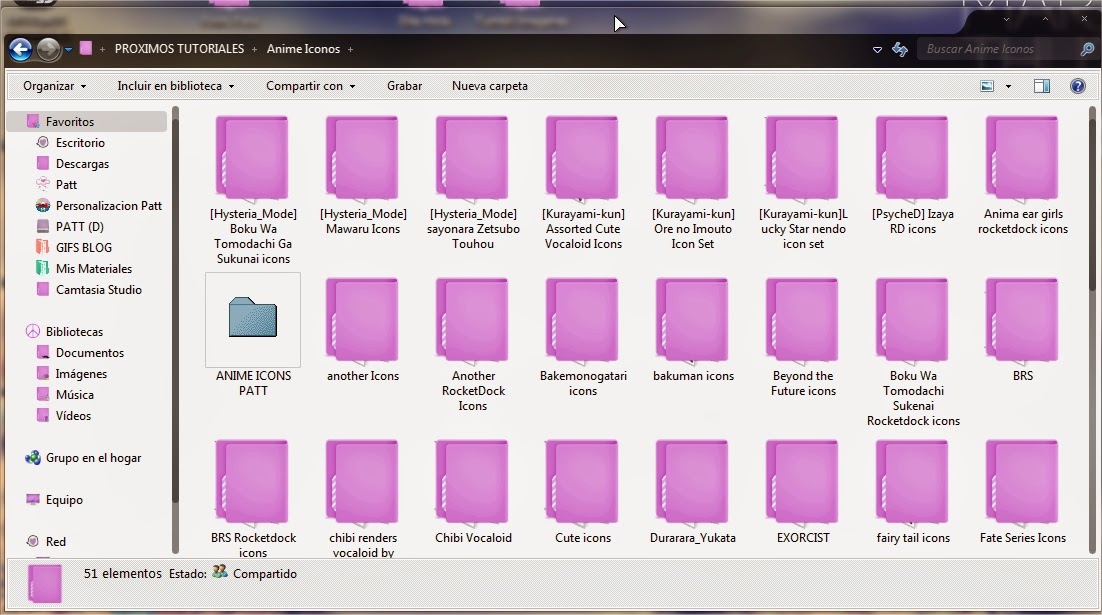Select PROXIMOS TUTORIALES in the breadcrumb
The image size is (1102, 615).
point(179,48)
